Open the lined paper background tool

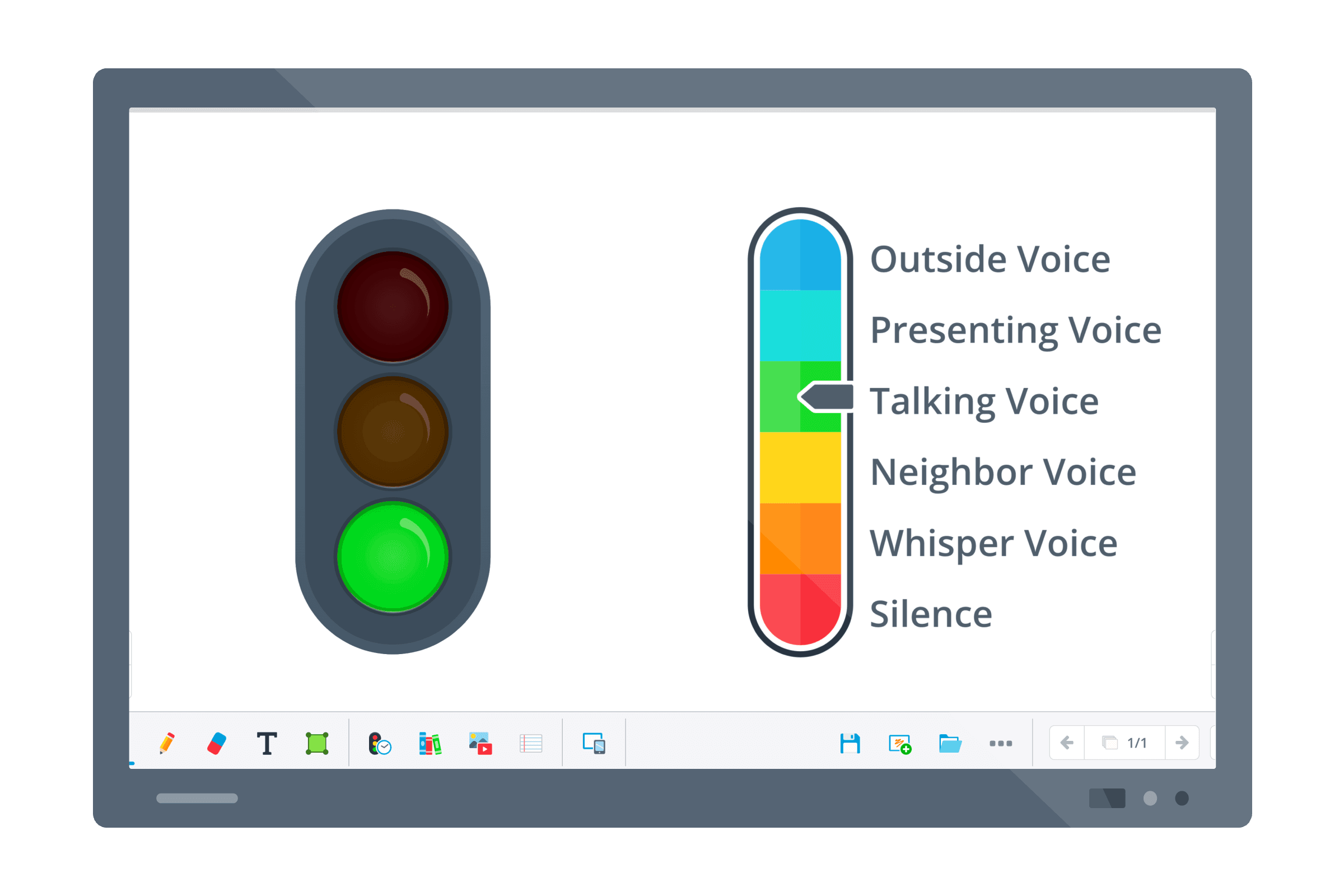pos(531,744)
